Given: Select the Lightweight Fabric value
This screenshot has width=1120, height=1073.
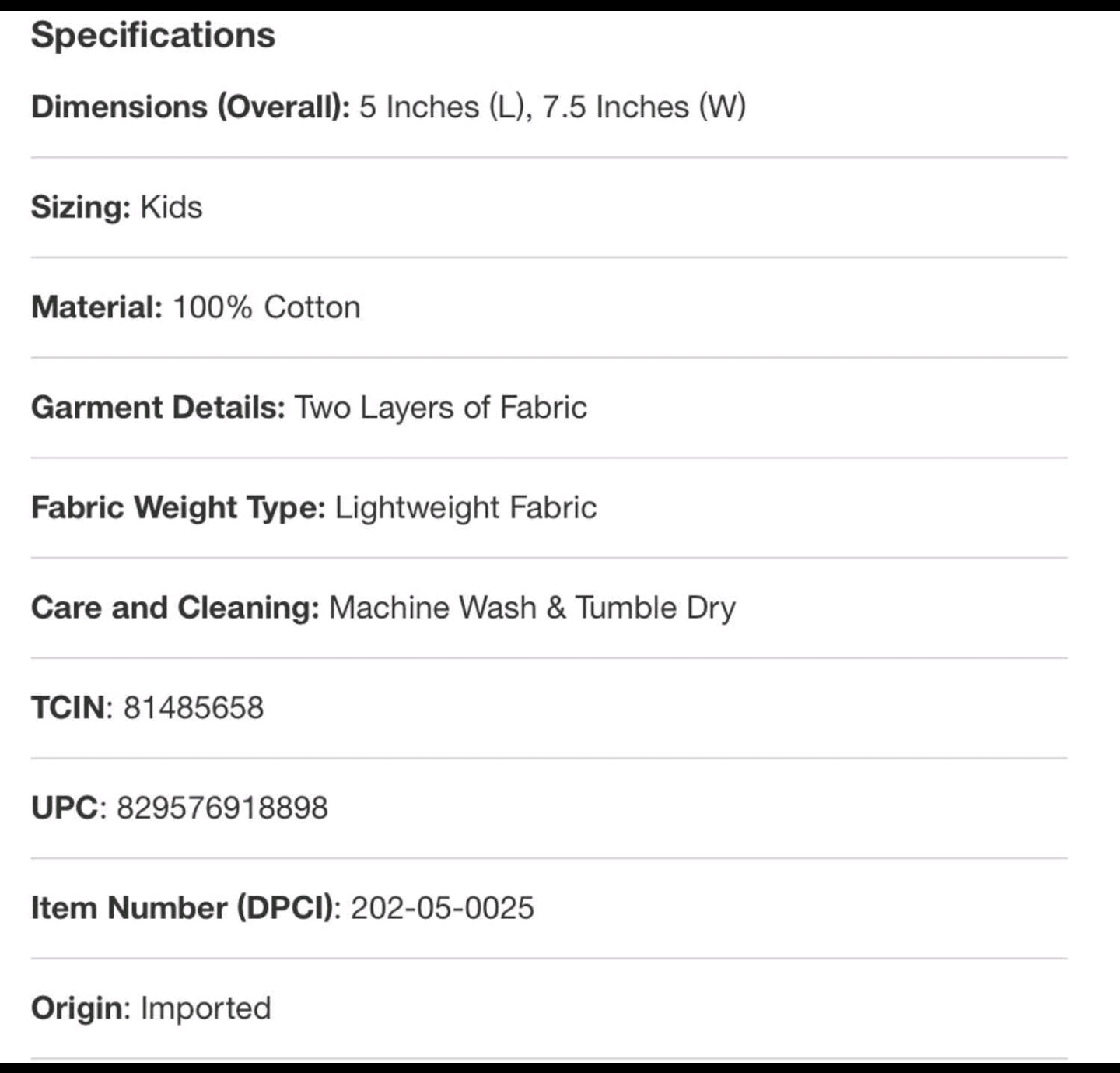Looking at the screenshot, I should [466, 507].
